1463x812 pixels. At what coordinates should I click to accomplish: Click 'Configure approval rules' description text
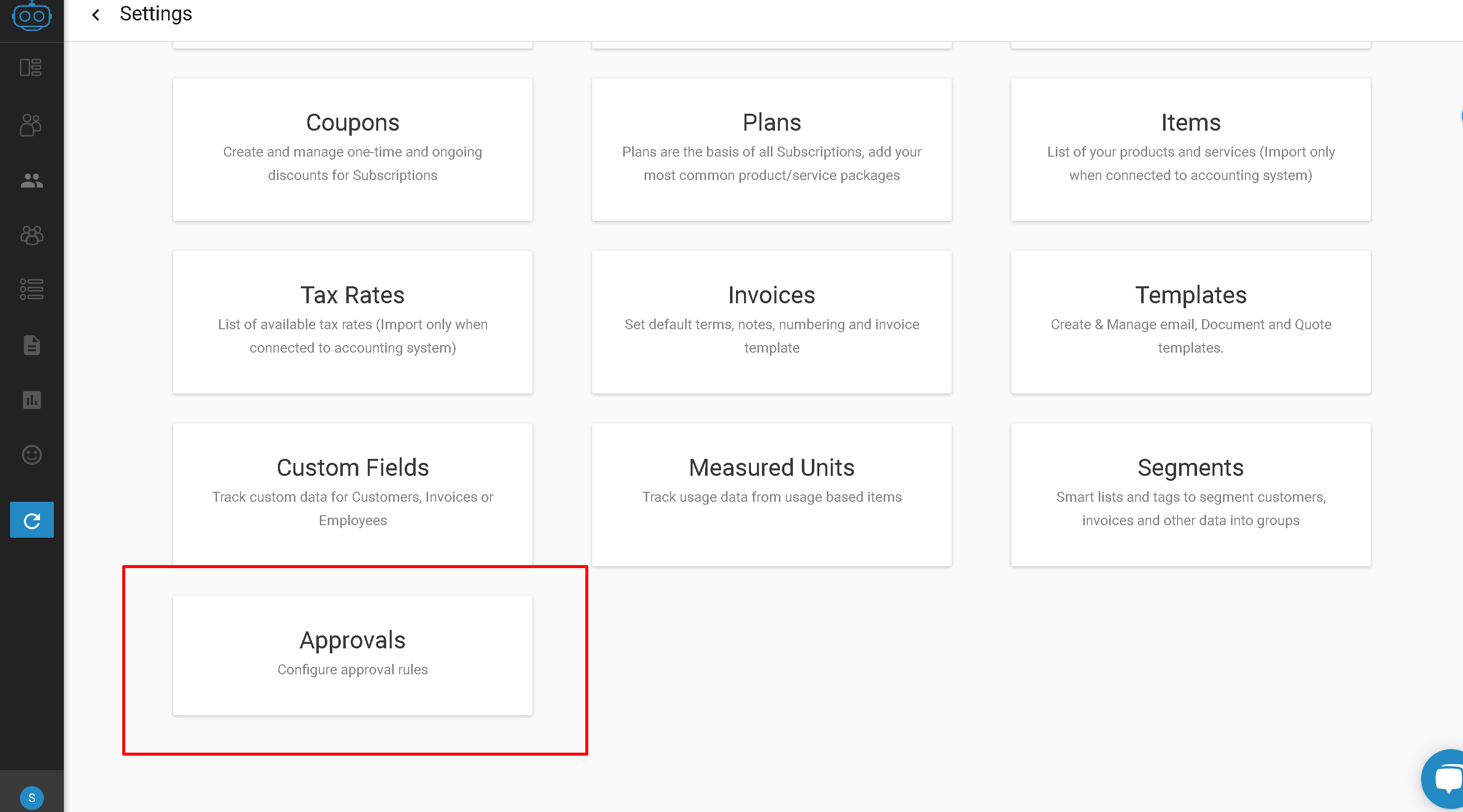point(353,669)
